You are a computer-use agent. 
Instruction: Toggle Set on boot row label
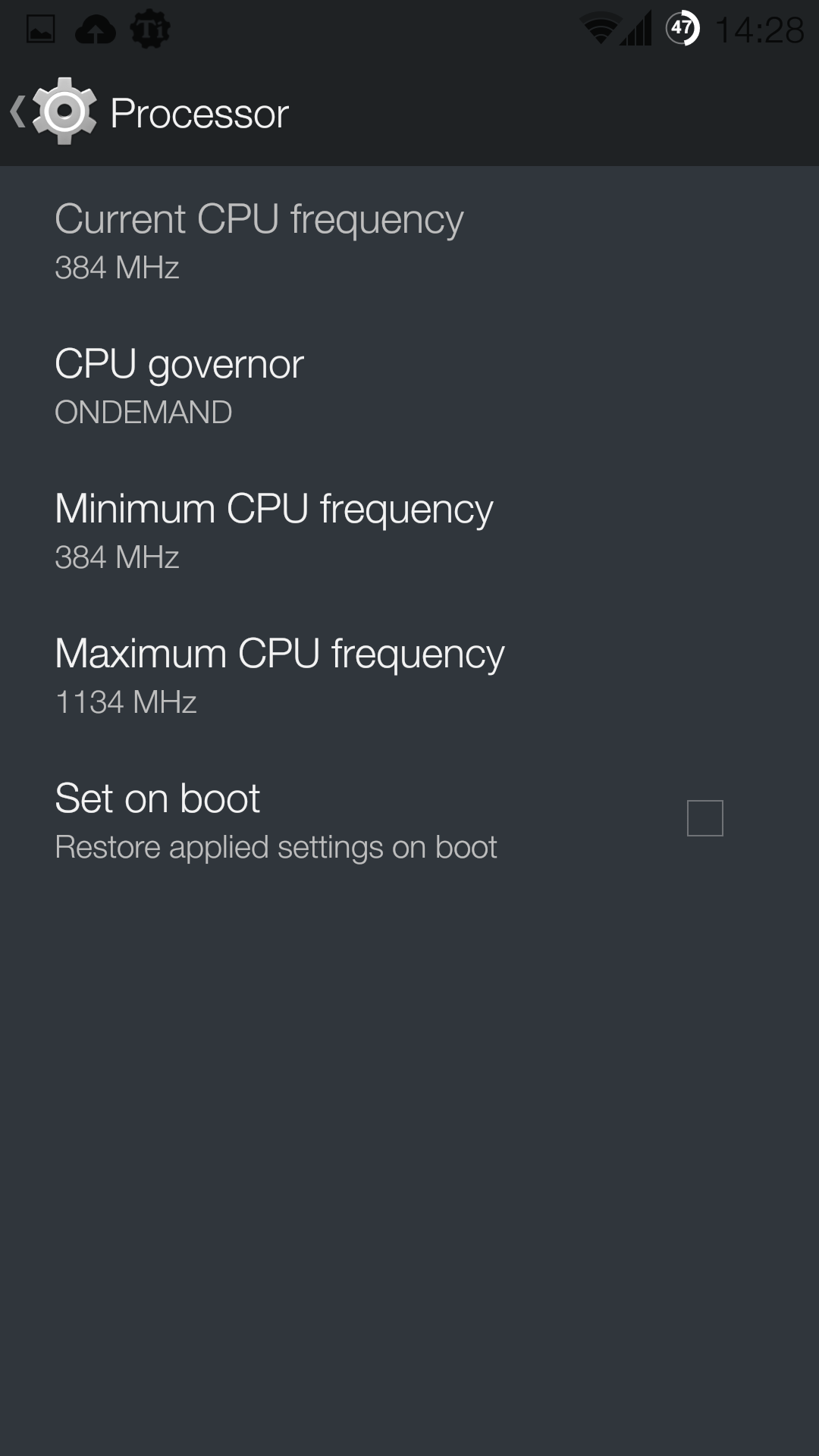tap(157, 798)
